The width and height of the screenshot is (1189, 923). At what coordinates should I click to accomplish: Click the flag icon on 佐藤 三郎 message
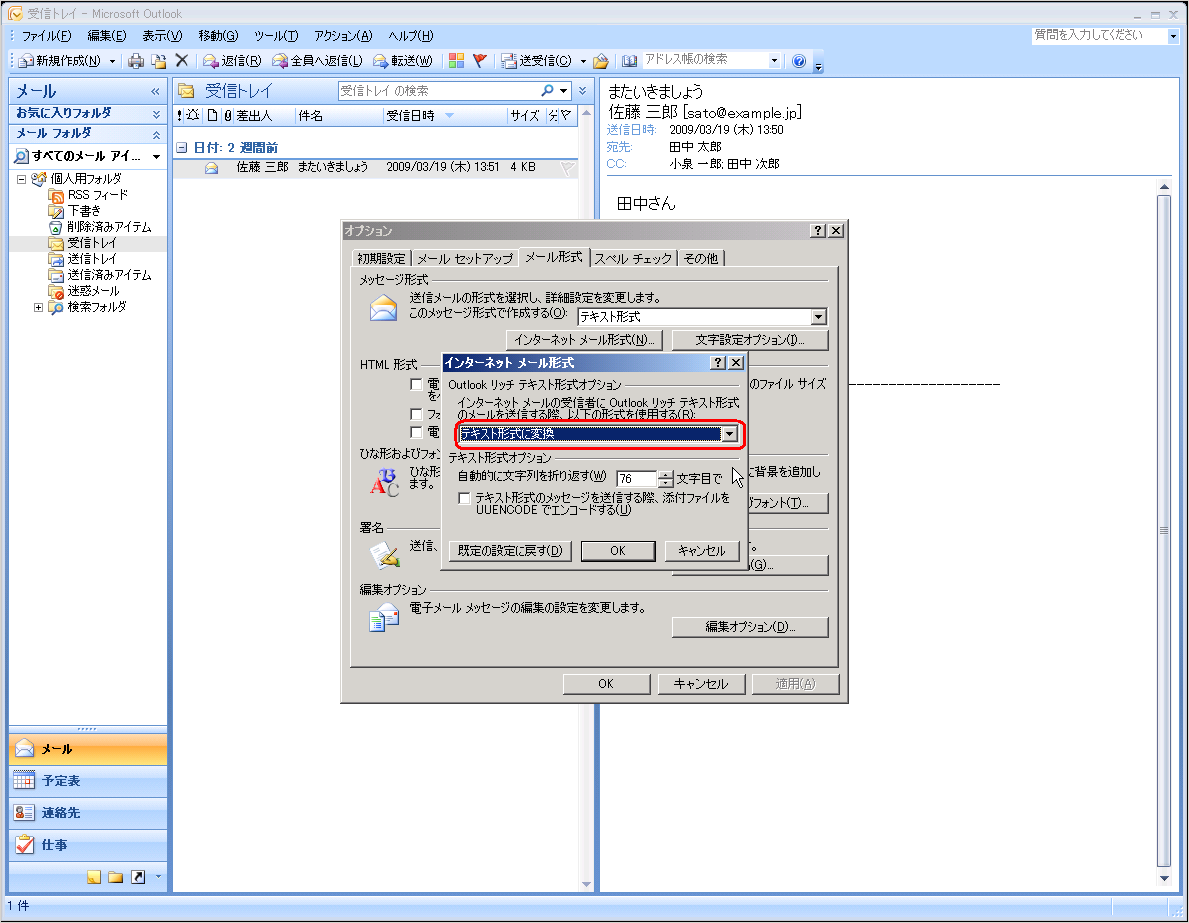tap(566, 168)
